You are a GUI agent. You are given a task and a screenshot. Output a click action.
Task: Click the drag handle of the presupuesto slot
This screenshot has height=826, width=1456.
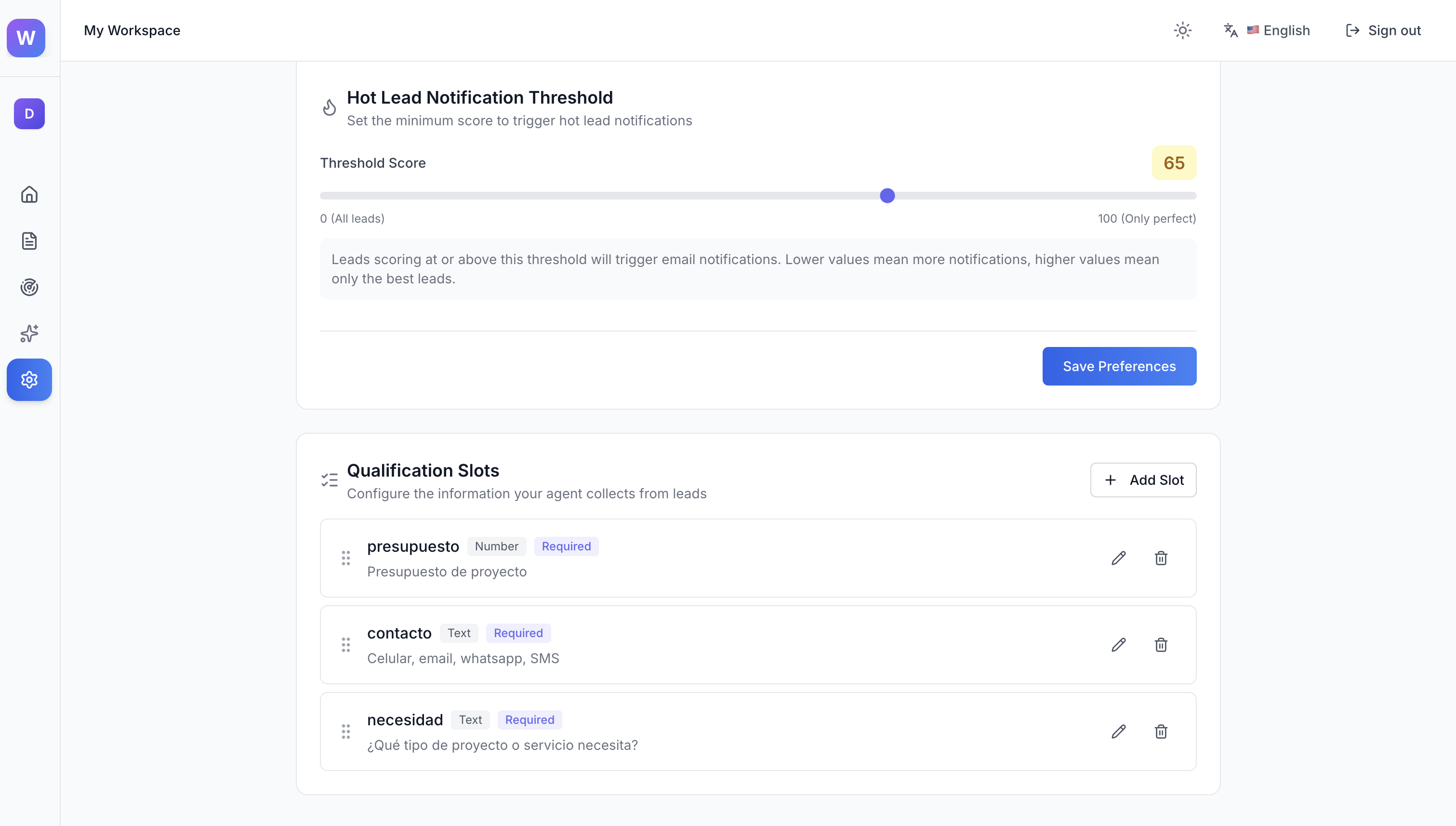[345, 558]
